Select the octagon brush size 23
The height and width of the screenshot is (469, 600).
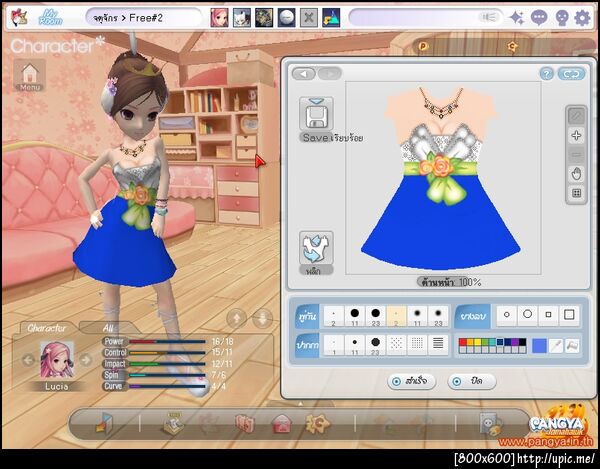[x=375, y=345]
